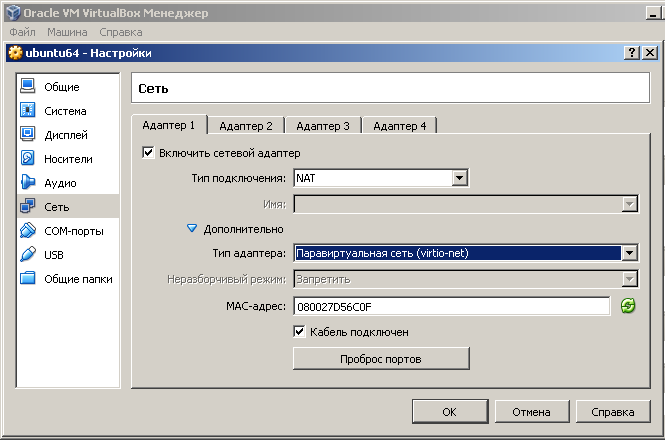The height and width of the screenshot is (440, 665).
Task: Click the question mark help button in title bar
Action: [x=631, y=53]
